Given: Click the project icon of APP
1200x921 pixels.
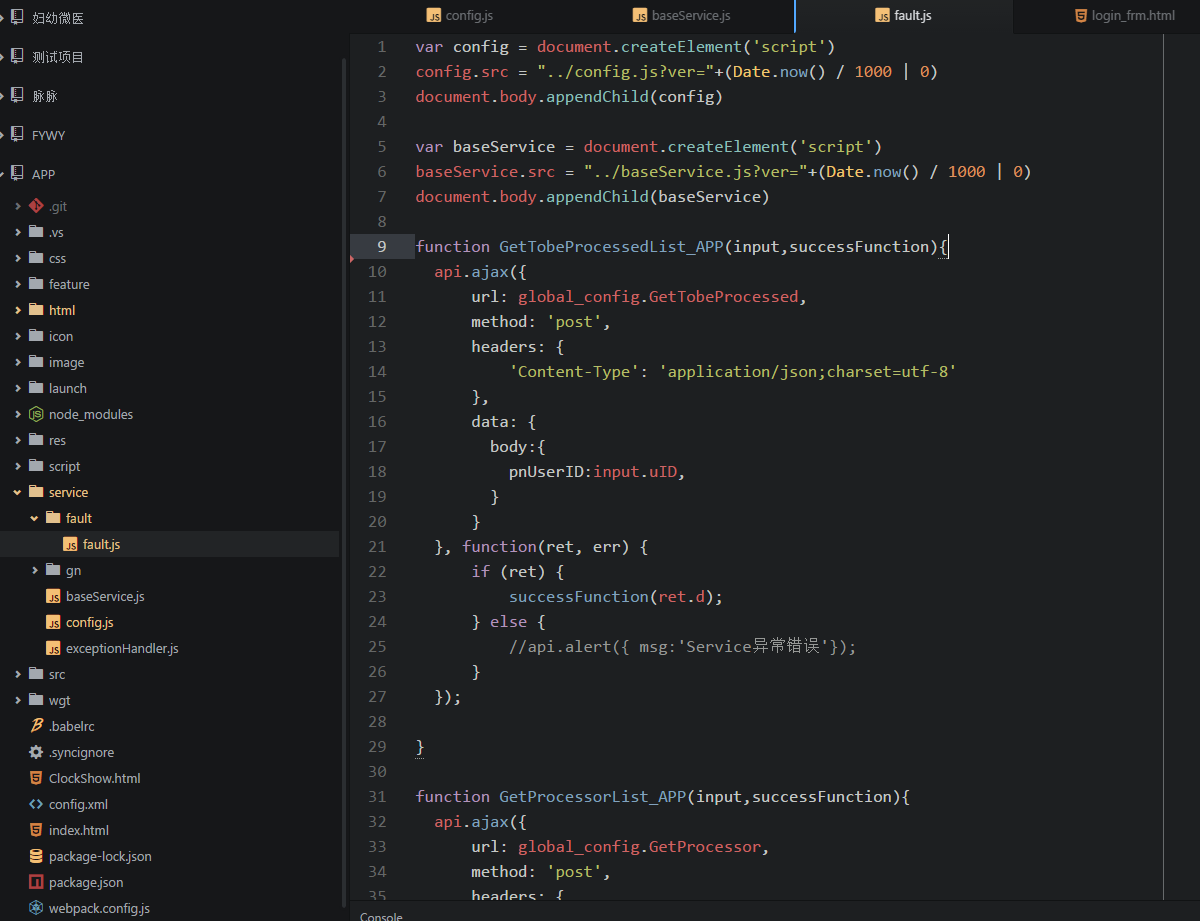Looking at the screenshot, I should point(16,173).
